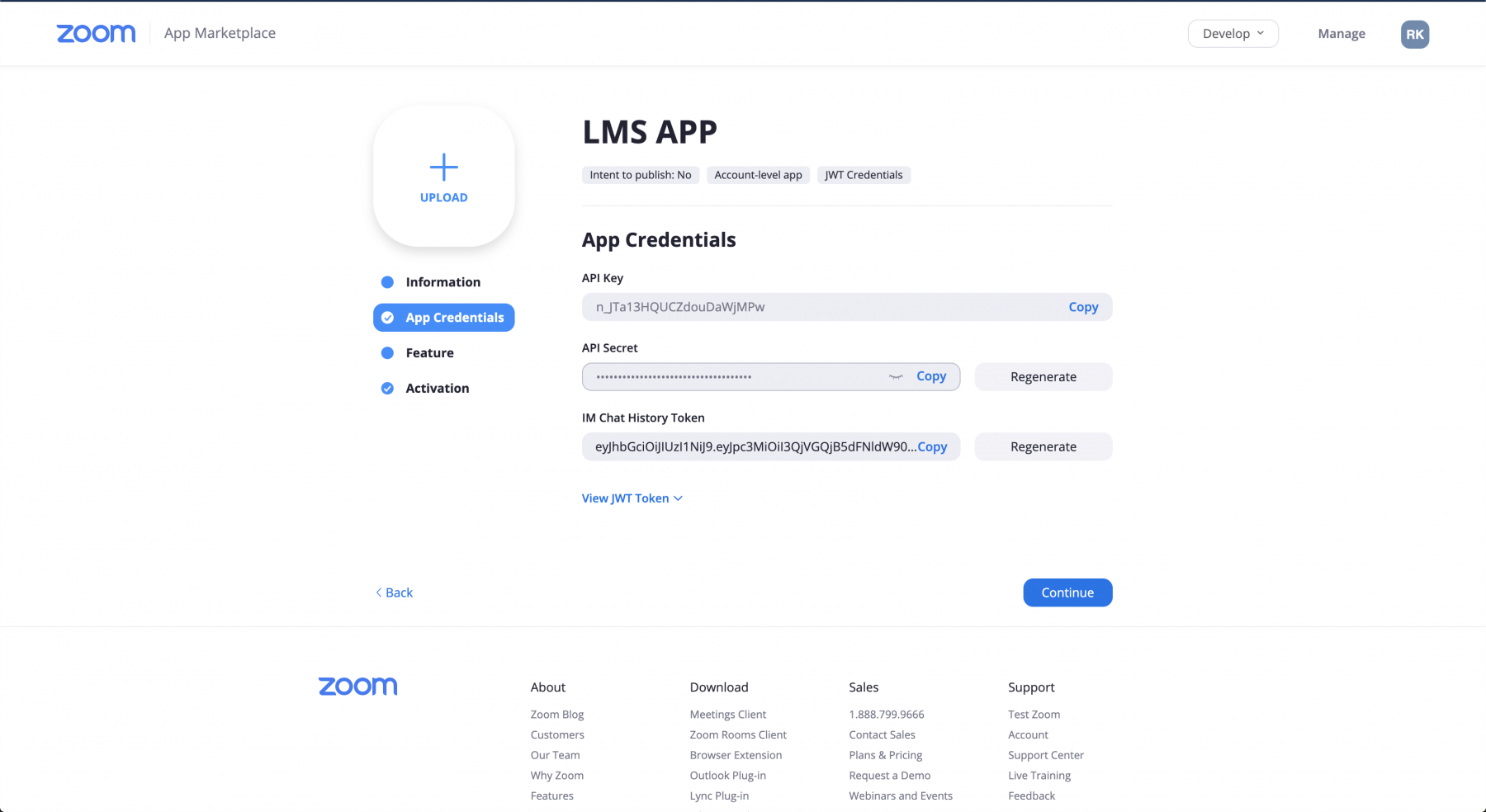Expand View JWT Token
The image size is (1486, 812).
(x=632, y=498)
